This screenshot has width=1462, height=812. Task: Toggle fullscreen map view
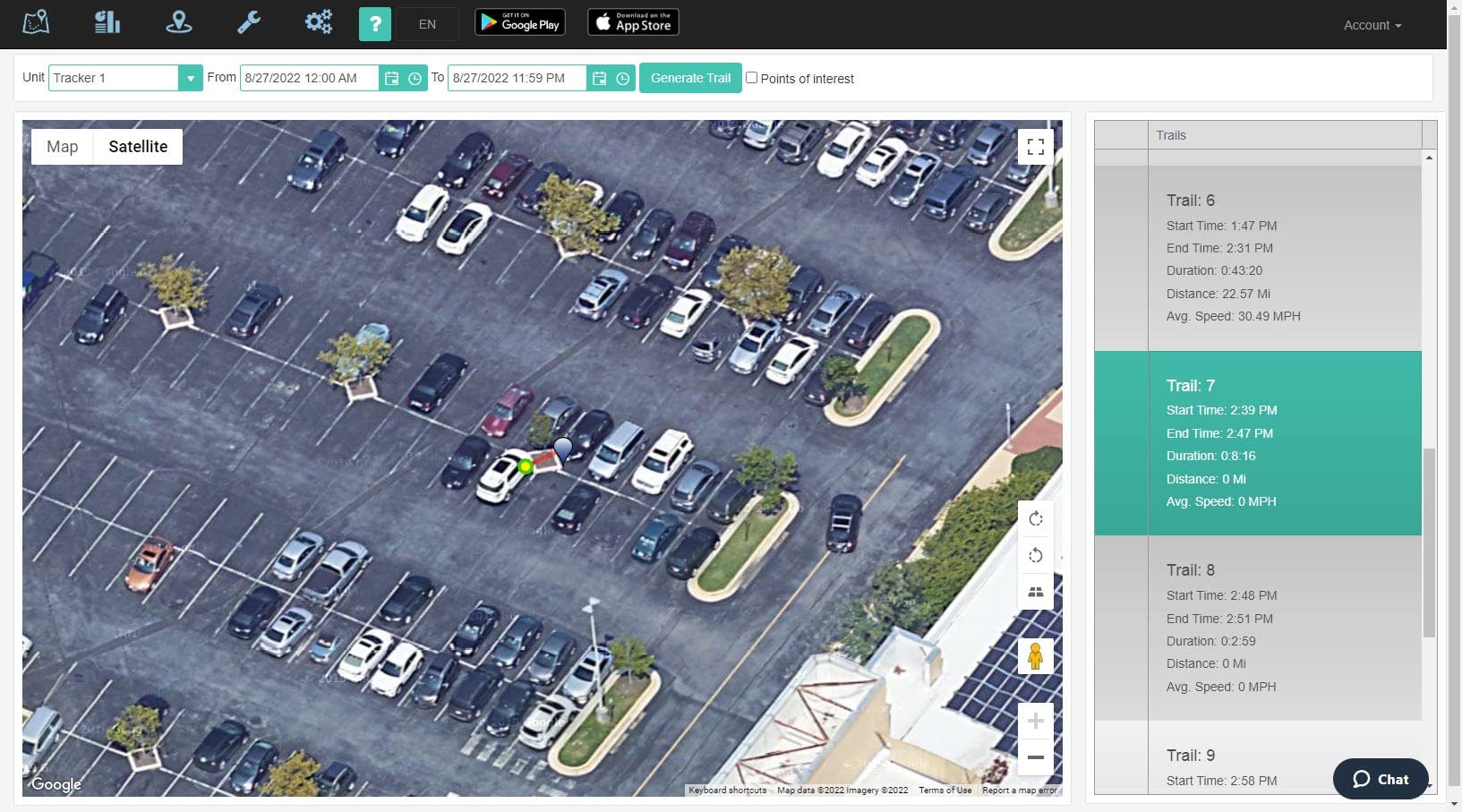coord(1036,147)
